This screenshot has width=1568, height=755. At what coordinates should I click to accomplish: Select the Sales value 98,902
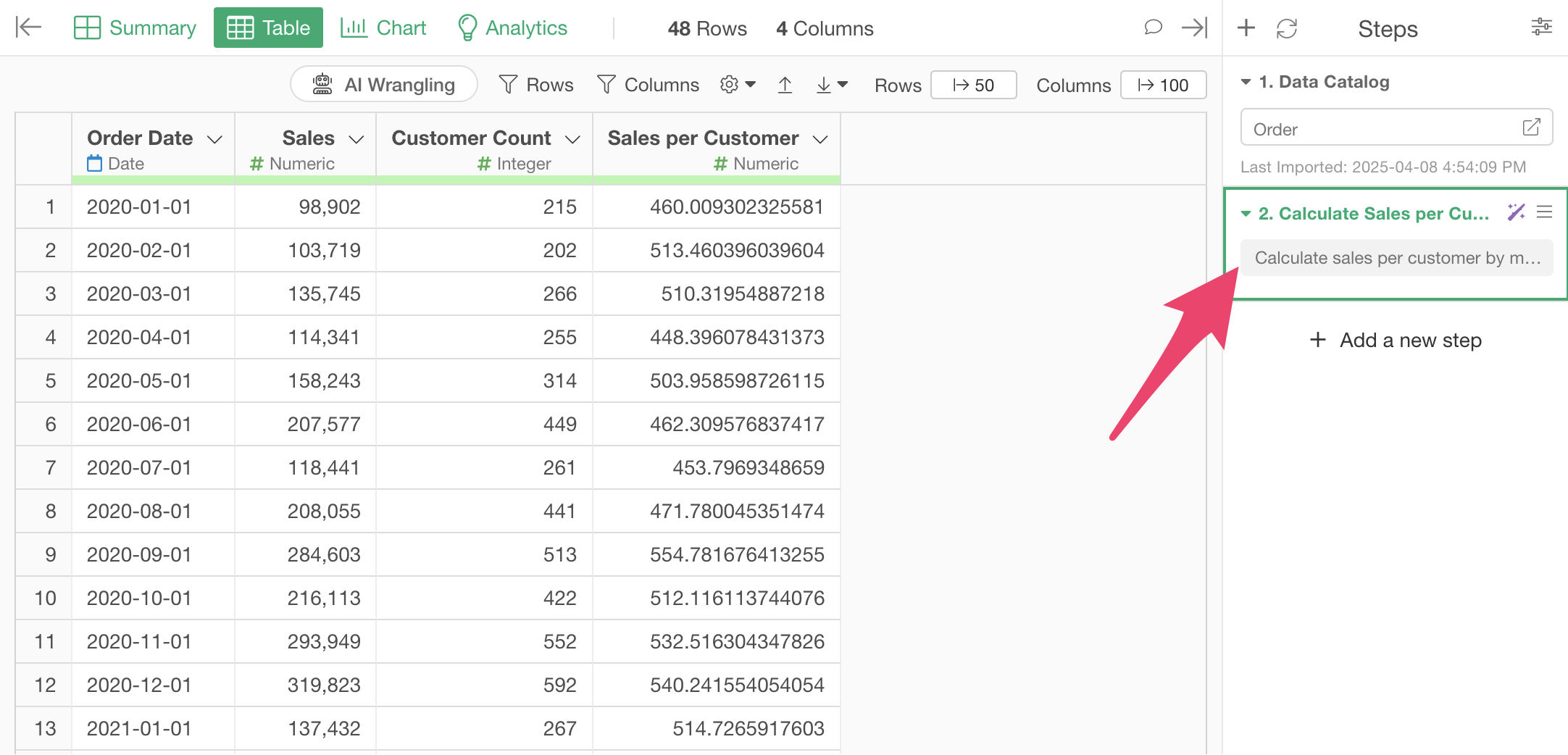pyautogui.click(x=305, y=207)
